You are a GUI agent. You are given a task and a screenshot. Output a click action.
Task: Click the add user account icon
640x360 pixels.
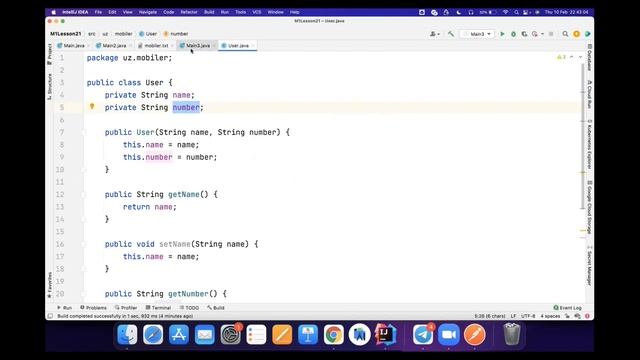433,34
